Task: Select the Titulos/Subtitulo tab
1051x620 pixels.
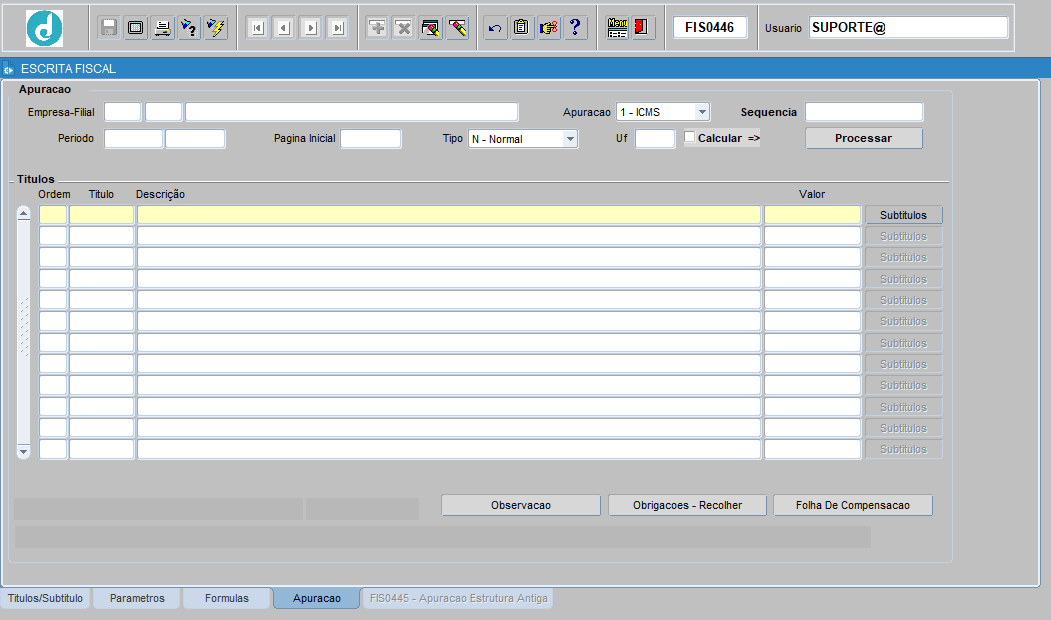Action: [x=46, y=598]
